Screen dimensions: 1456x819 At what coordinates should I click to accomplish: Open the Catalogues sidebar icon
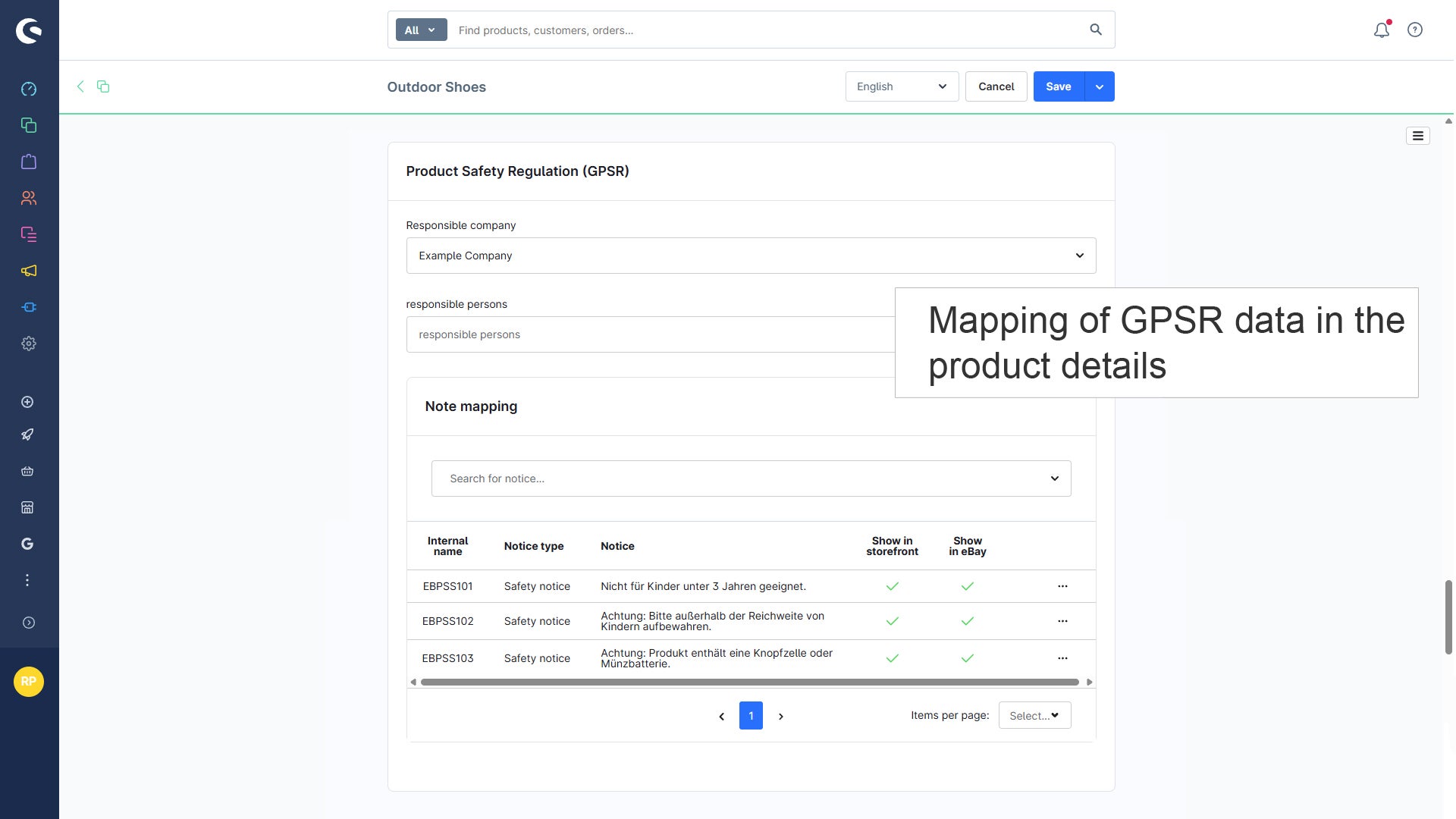[29, 125]
